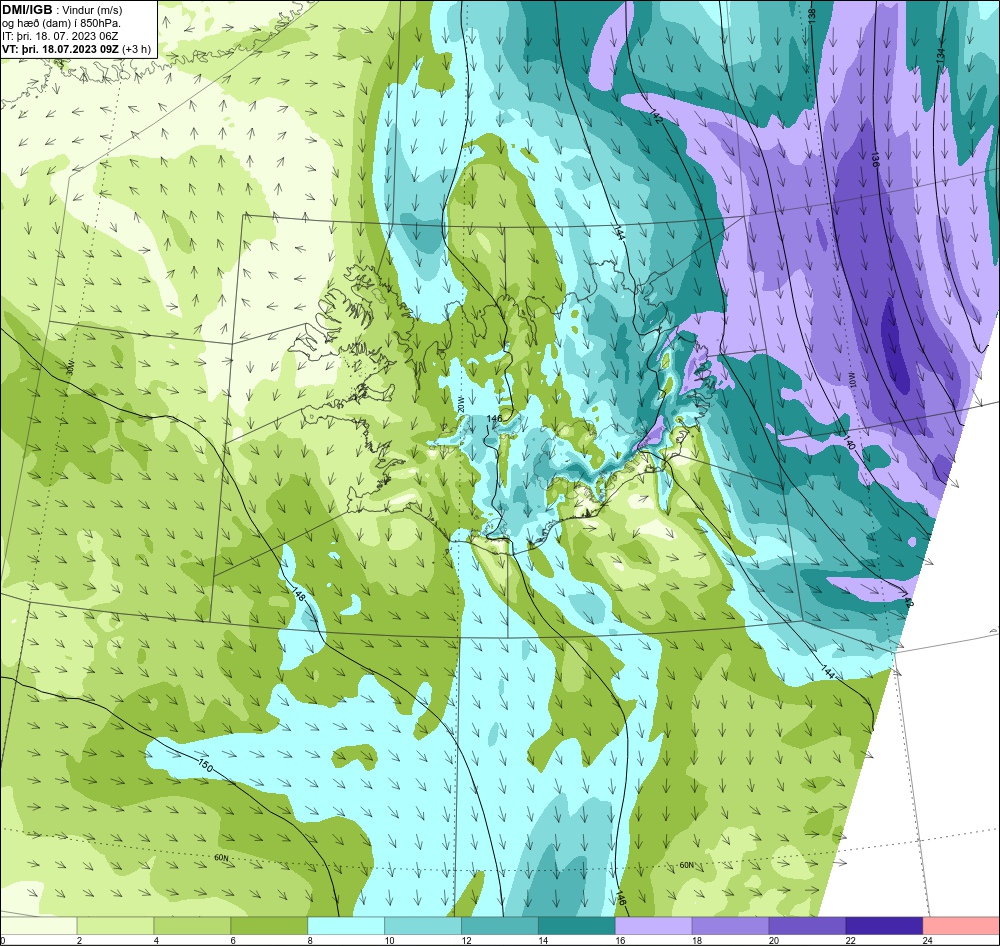
Task: Select legend tick value 12
Action: pos(467,940)
